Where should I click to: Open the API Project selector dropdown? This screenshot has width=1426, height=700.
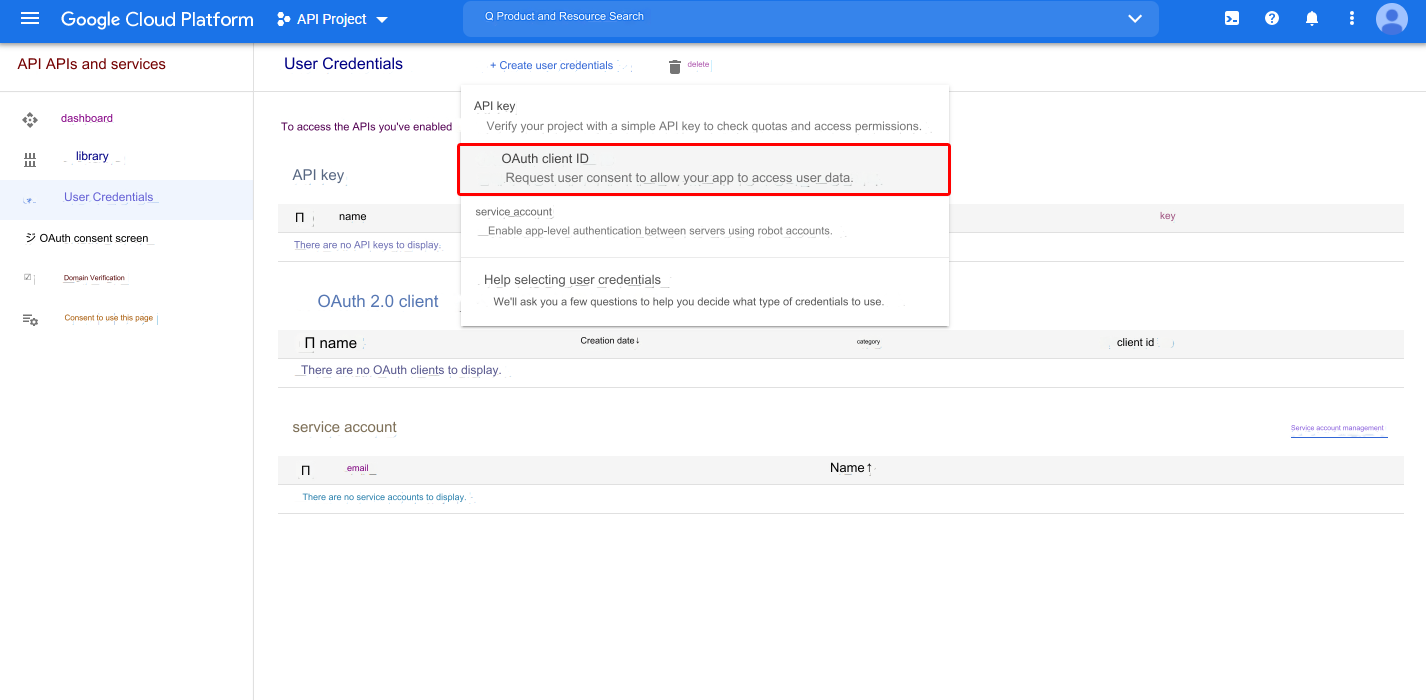pos(333,19)
